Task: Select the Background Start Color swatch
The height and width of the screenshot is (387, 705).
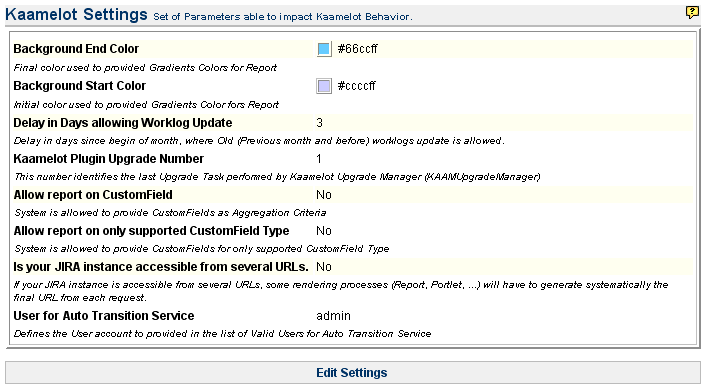Action: pyautogui.click(x=324, y=86)
